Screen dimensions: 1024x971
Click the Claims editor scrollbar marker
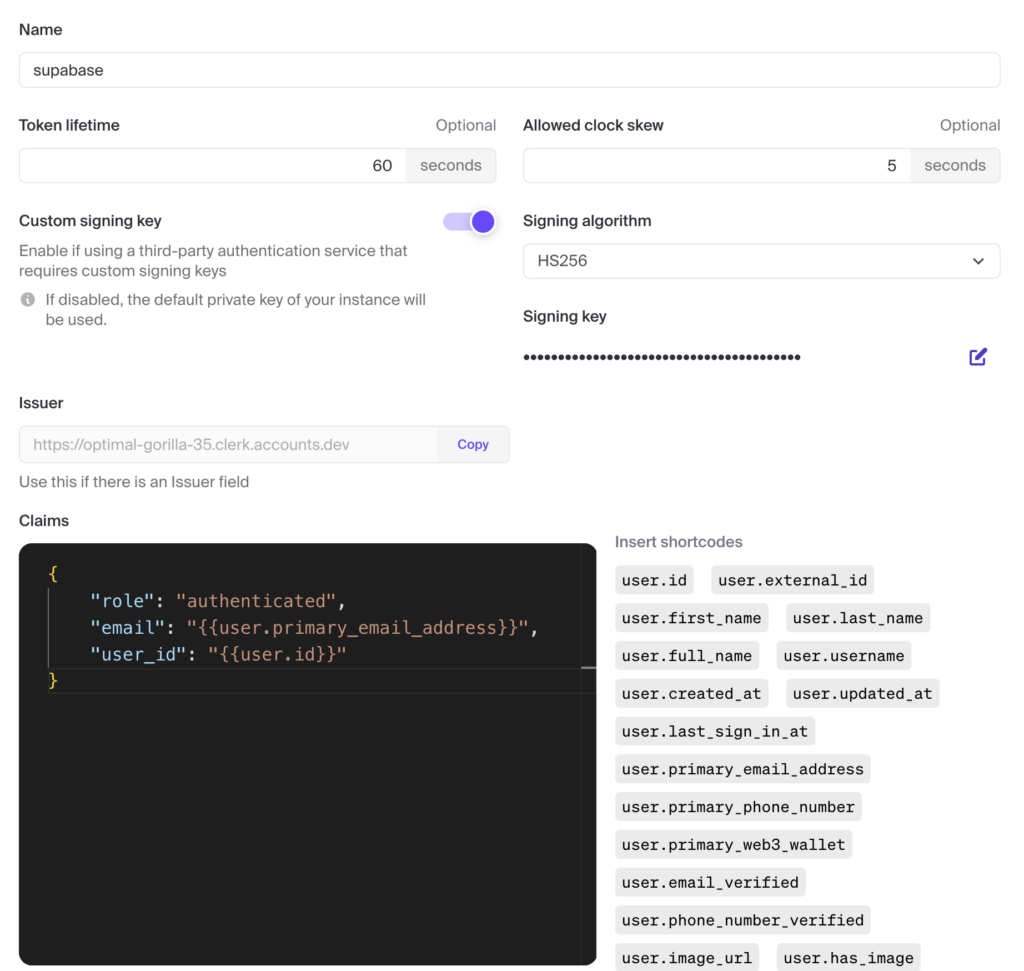(x=588, y=667)
